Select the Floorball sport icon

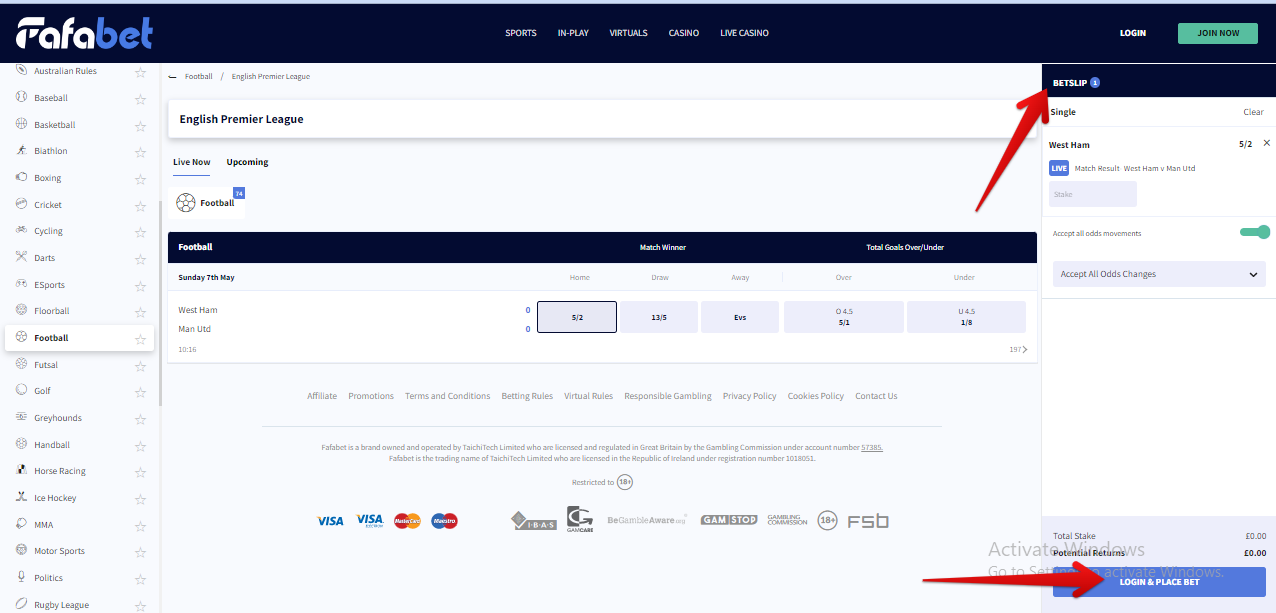22,310
